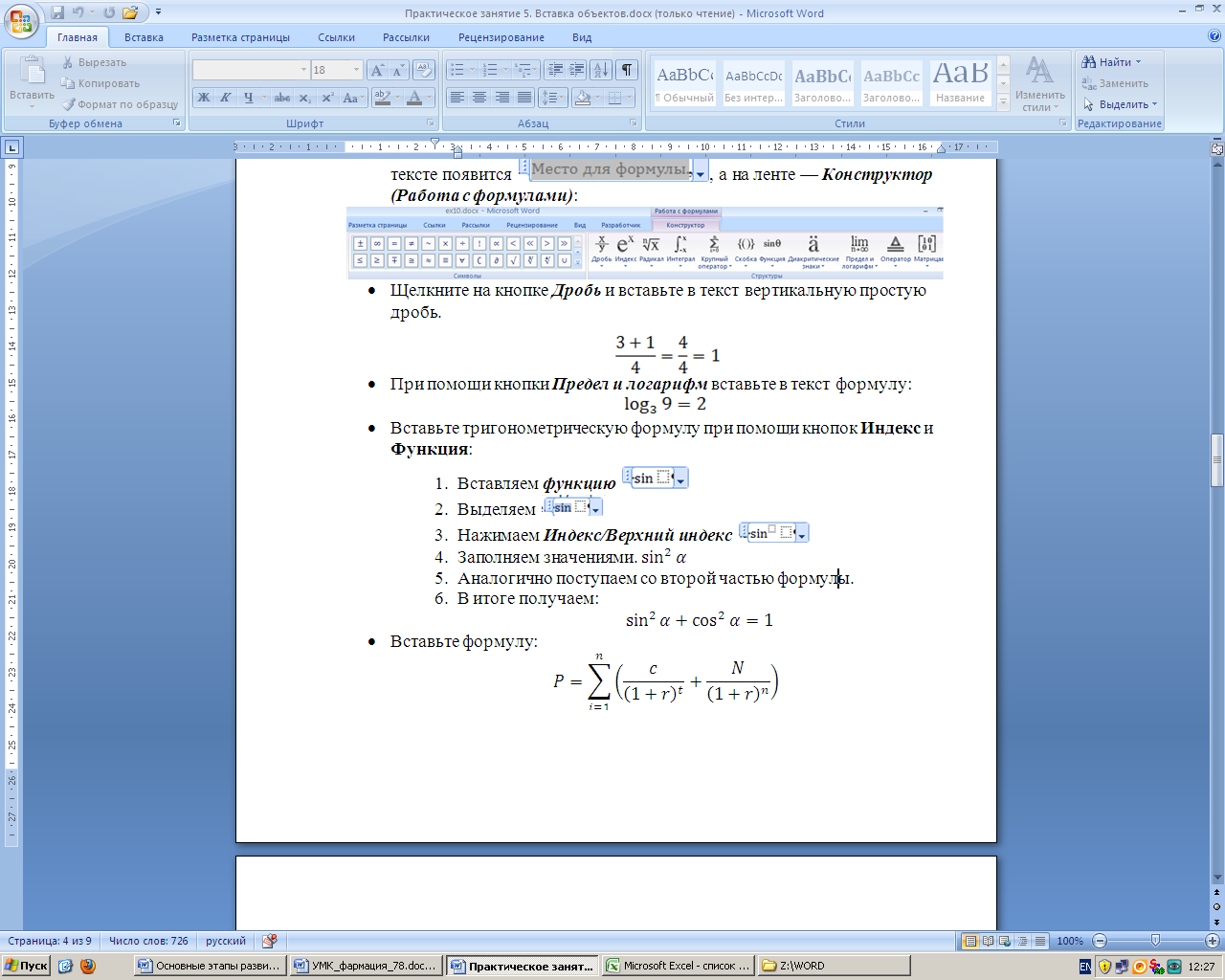Expand the Styles gallery more arrow
Image resolution: width=1225 pixels, height=980 pixels.
click(1003, 101)
